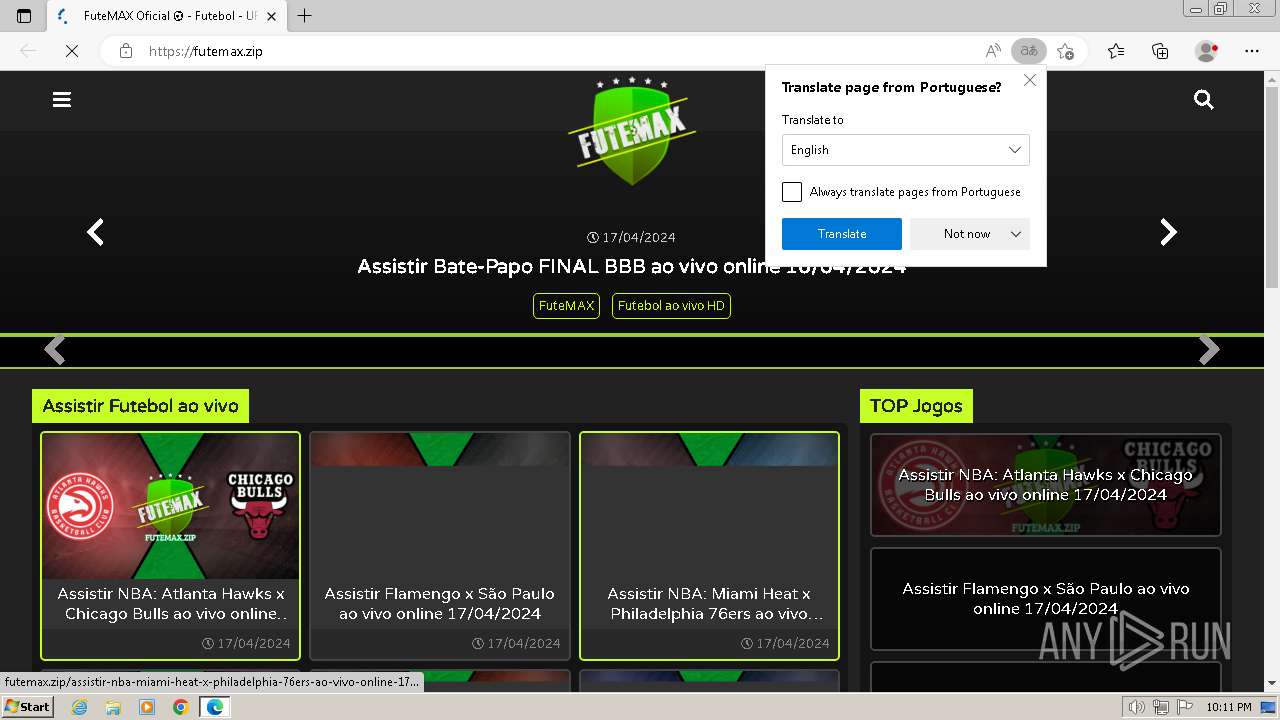Open TOP Jogos Hawks x Bulls item
The image size is (1280, 720).
[1046, 485]
